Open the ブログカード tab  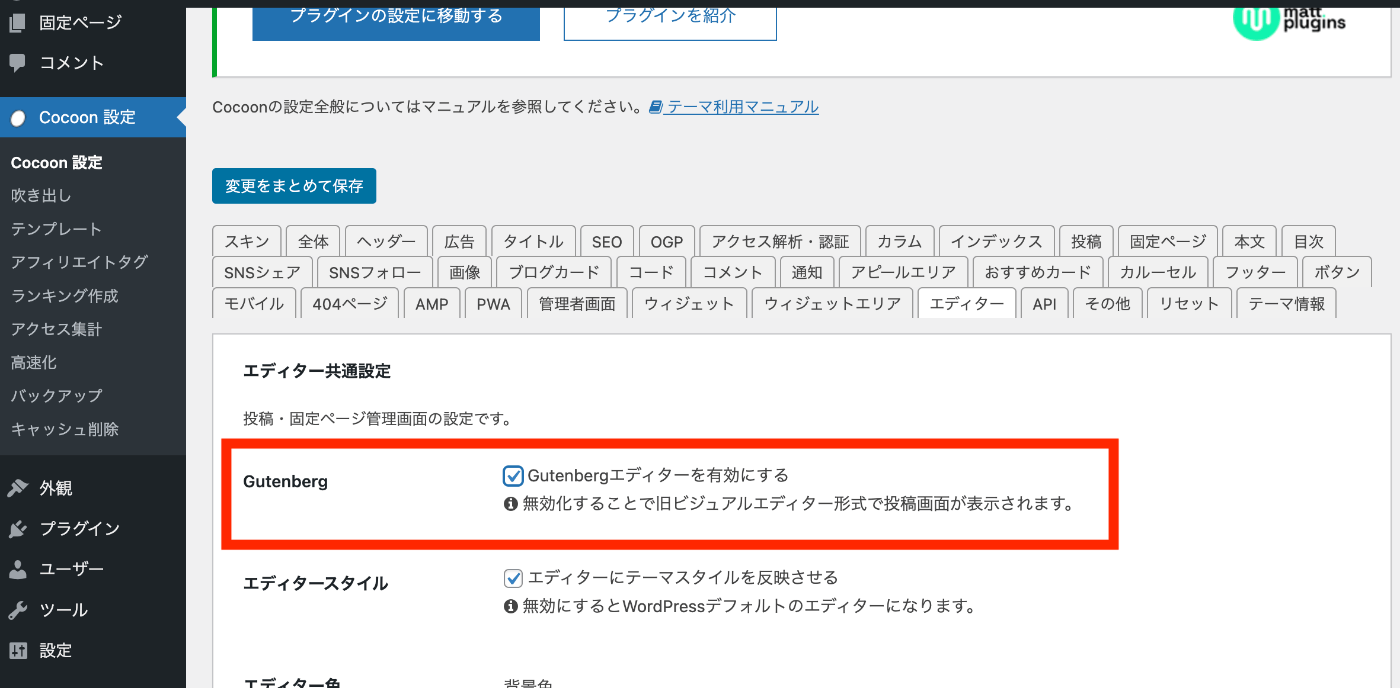(554, 272)
